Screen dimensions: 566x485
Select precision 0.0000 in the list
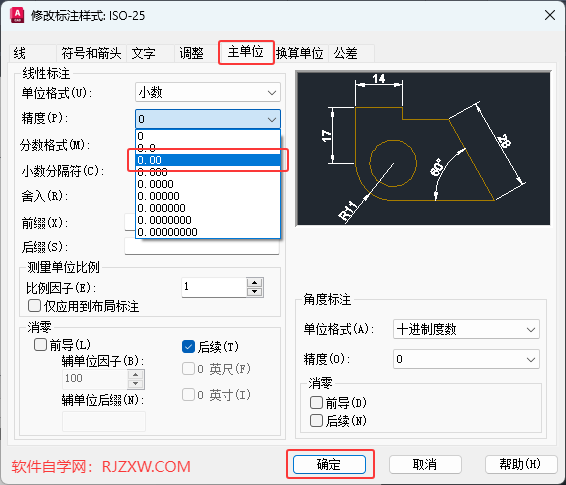(x=208, y=184)
